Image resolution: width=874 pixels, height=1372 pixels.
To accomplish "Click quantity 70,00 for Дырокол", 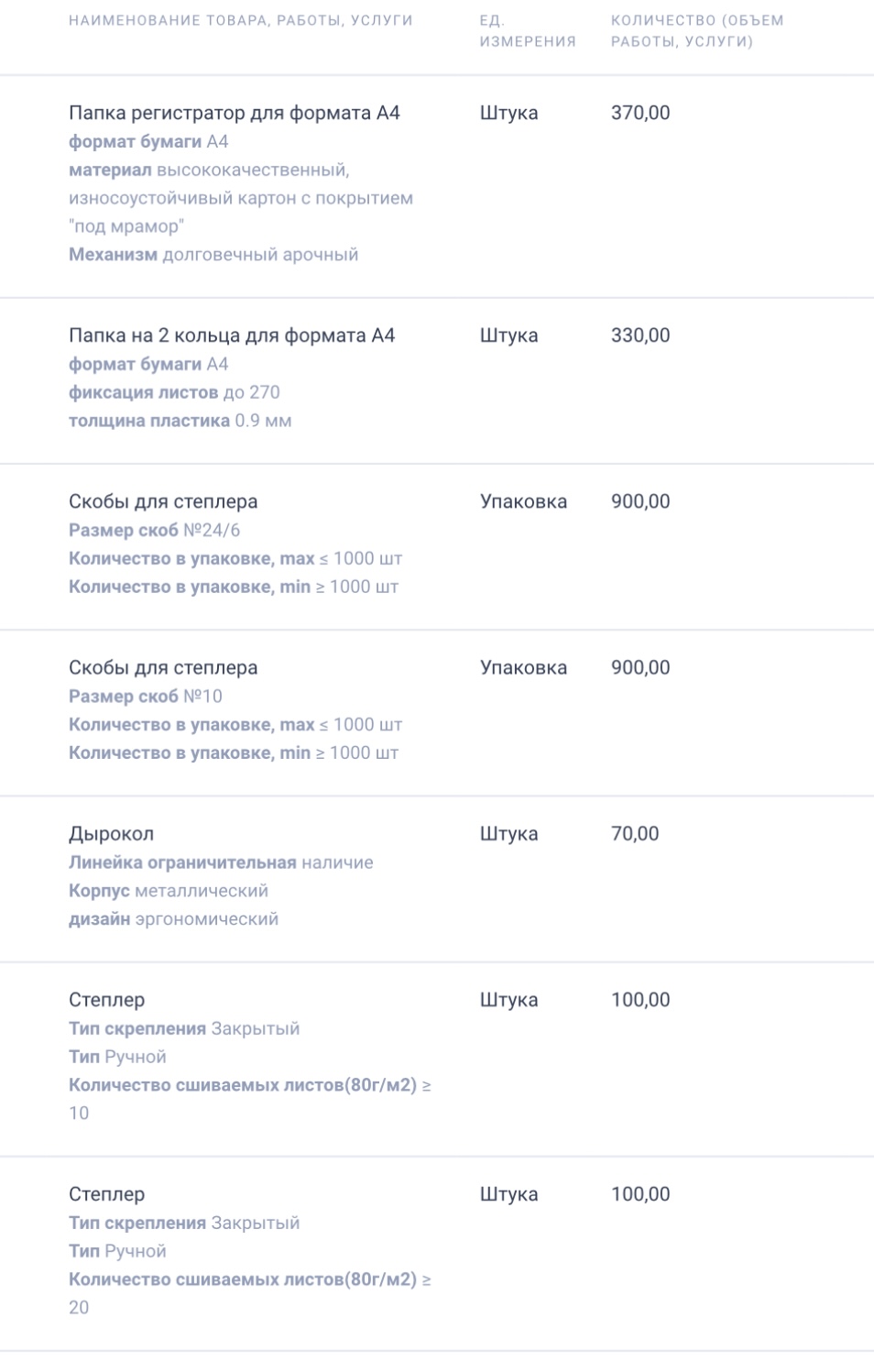I will pyautogui.click(x=635, y=833).
